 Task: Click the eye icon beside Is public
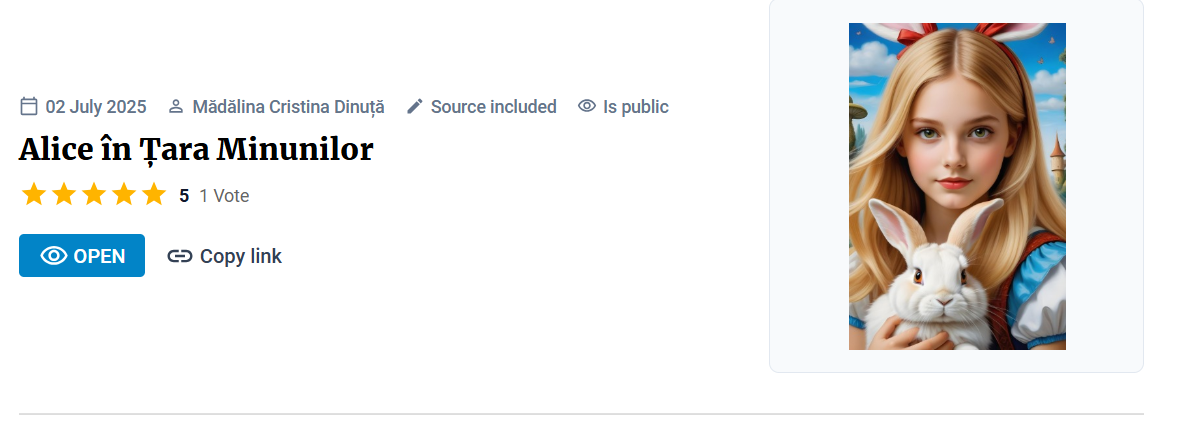(x=587, y=106)
